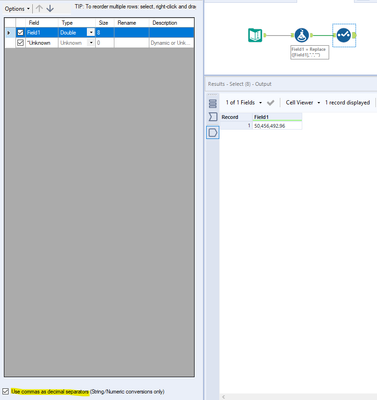Select the Select tool checkmark node
Image resolution: width=377 pixels, height=400 pixels.
click(x=344, y=35)
